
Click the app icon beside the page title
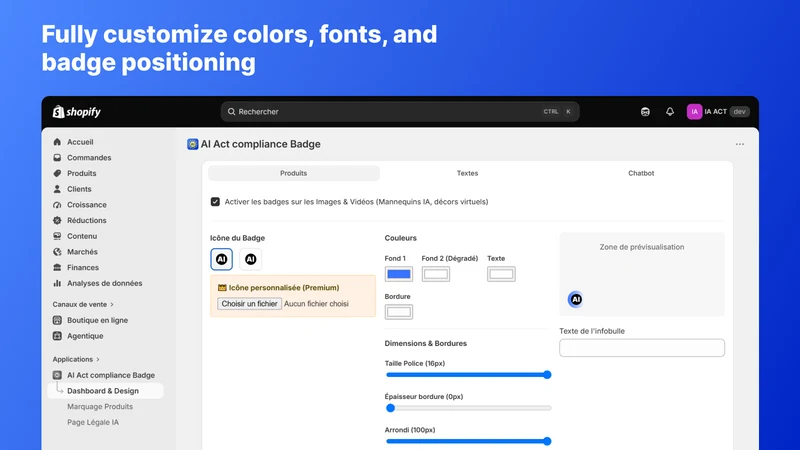[192, 144]
